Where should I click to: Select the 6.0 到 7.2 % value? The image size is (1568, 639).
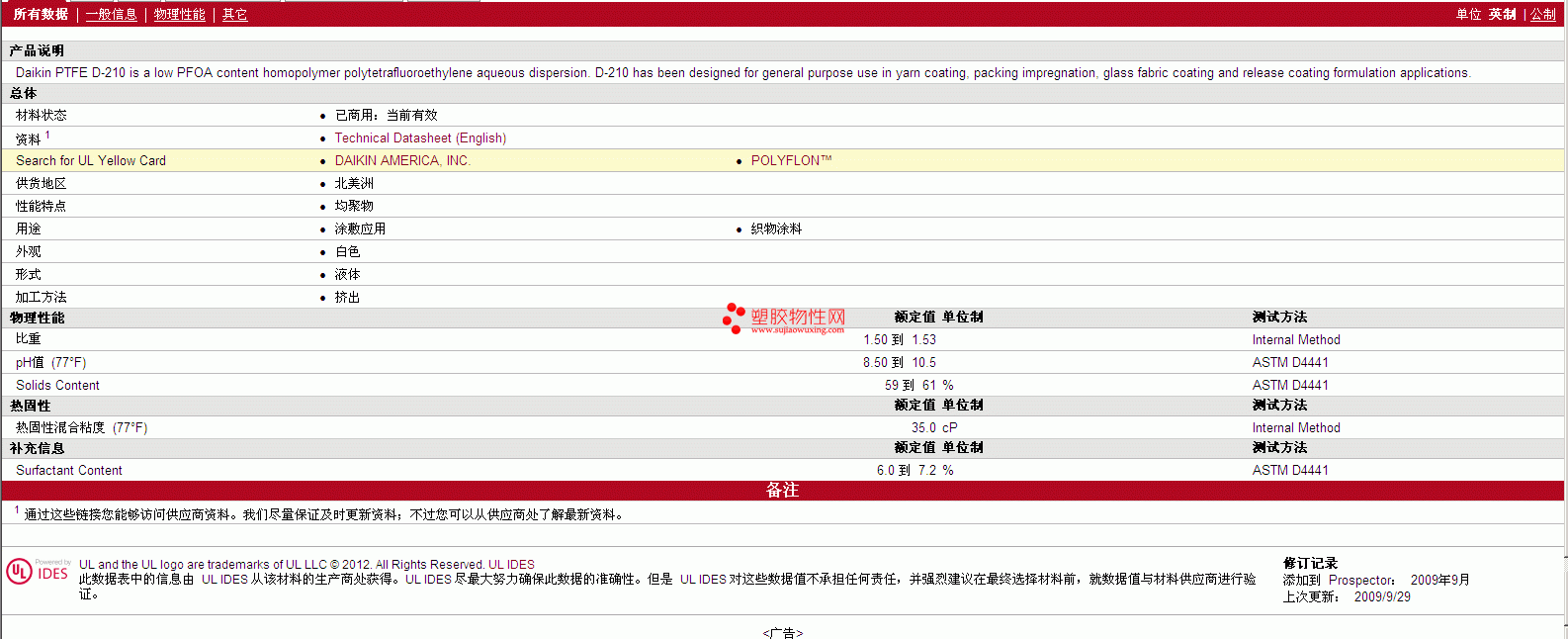[x=915, y=470]
